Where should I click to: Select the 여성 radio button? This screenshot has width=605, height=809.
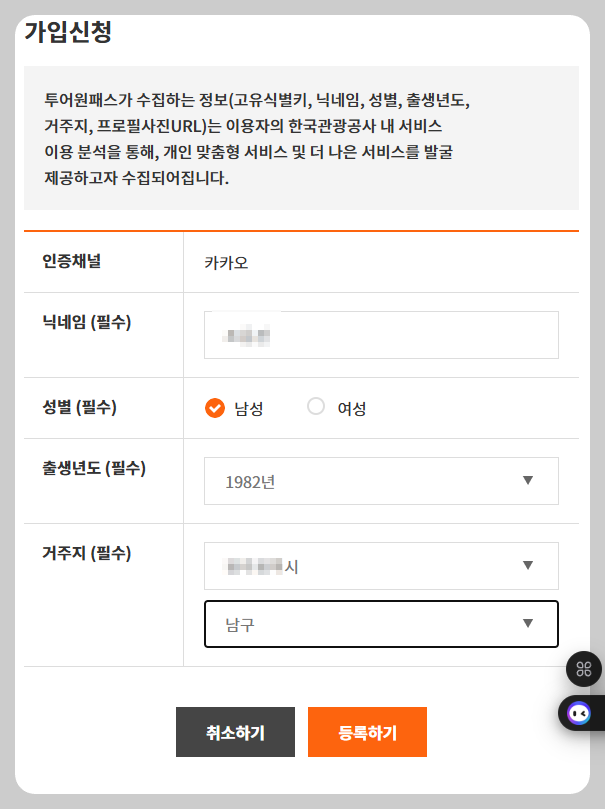(x=315, y=407)
